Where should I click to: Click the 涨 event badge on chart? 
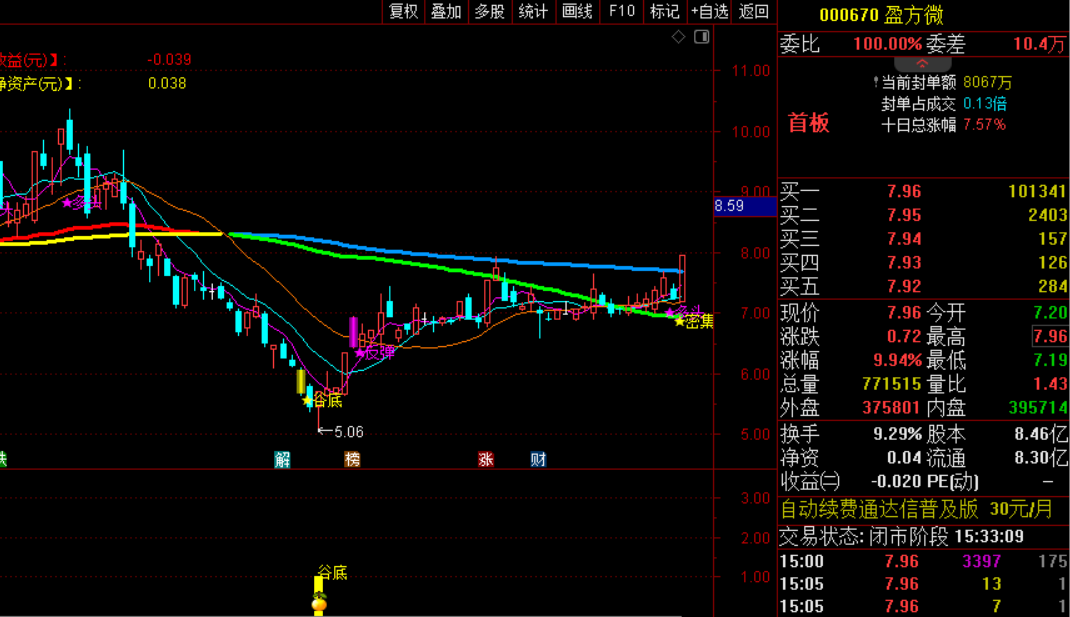(486, 459)
